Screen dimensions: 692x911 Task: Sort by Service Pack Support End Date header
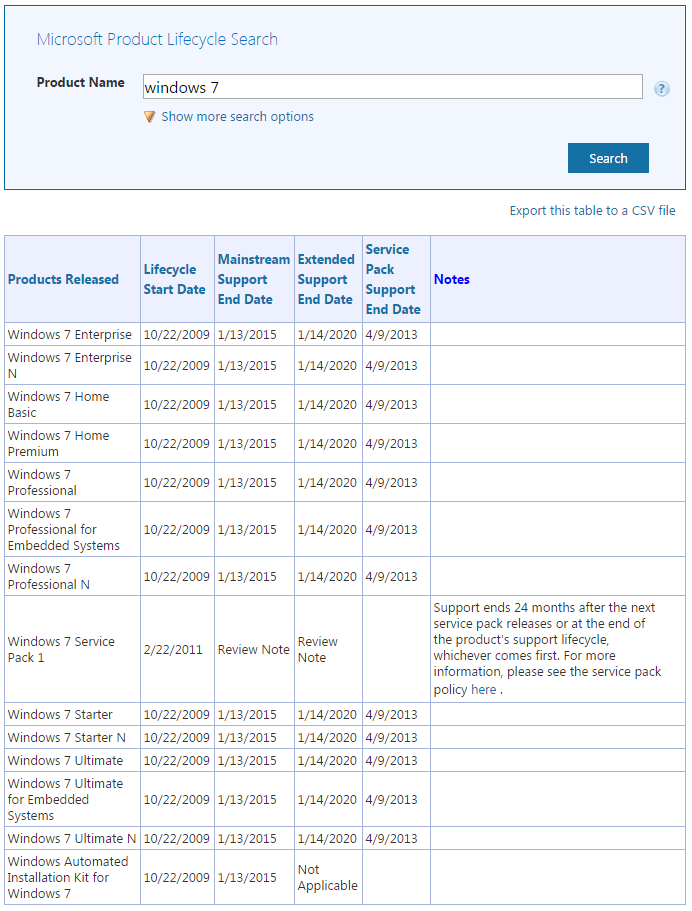pos(393,279)
